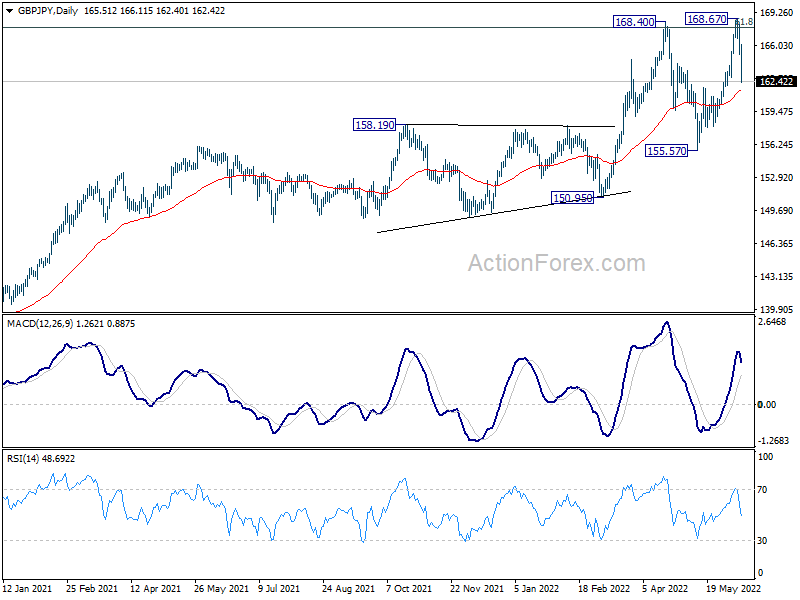Click the RSI 30 level label
This screenshot has width=800, height=600.
pos(762,540)
